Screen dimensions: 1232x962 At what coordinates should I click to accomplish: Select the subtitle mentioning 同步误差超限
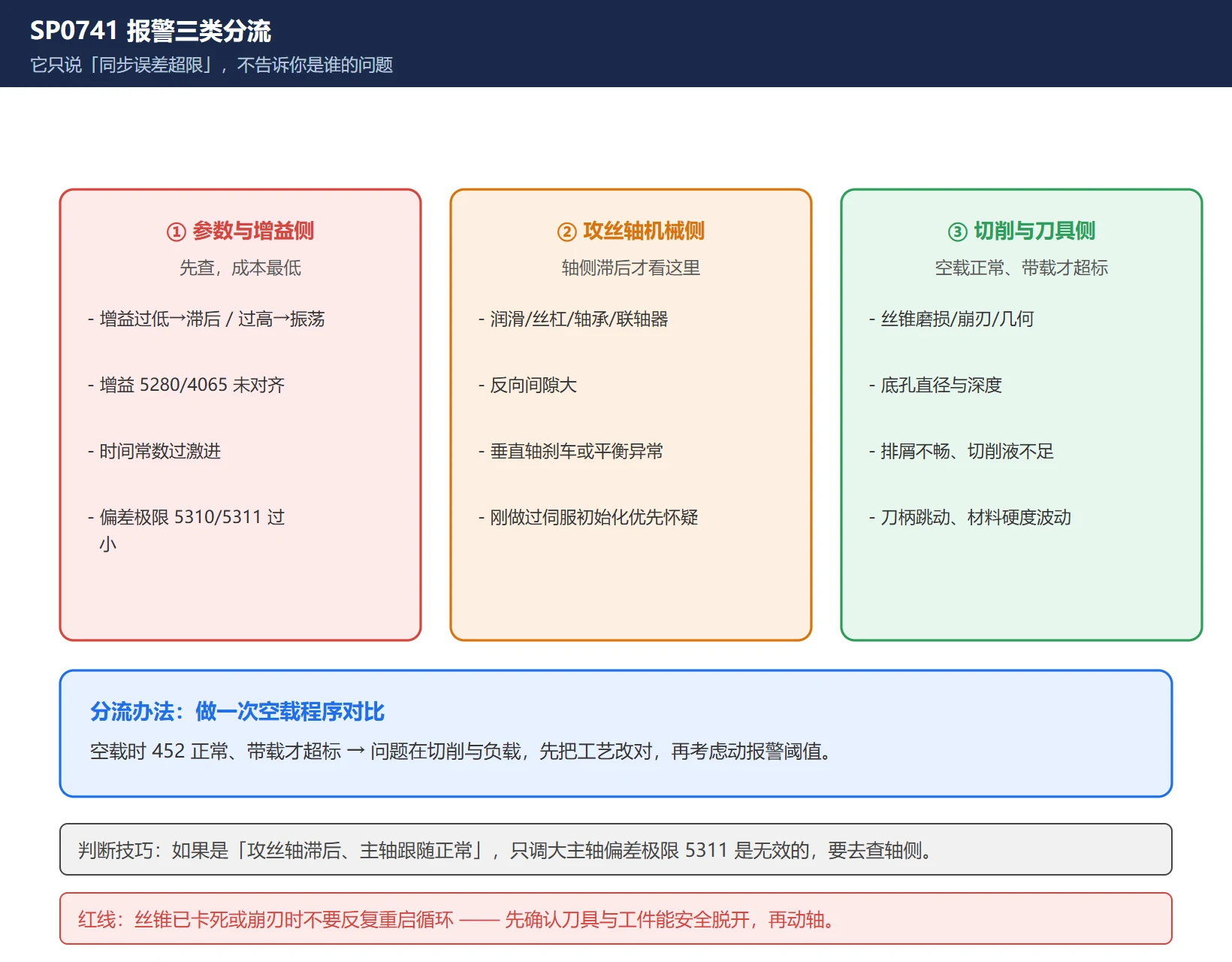coord(212,65)
